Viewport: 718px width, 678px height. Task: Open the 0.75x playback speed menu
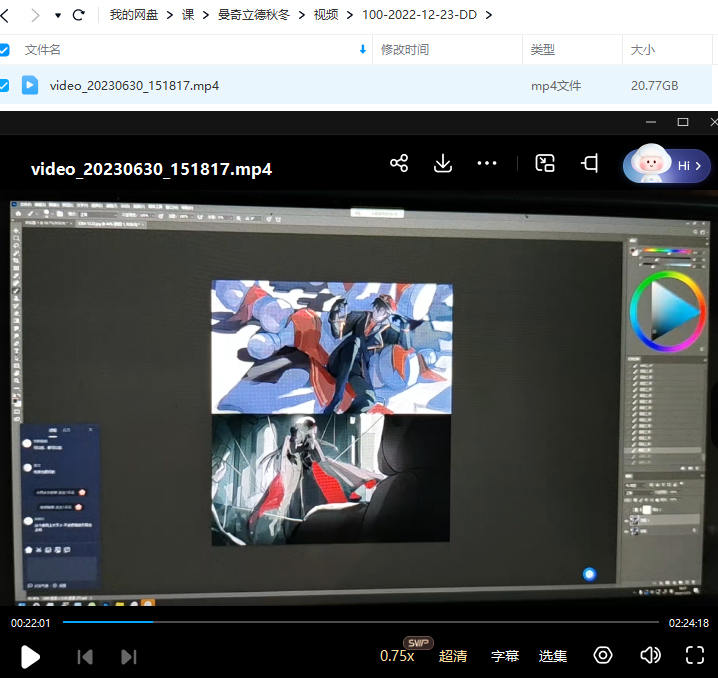pyautogui.click(x=397, y=656)
